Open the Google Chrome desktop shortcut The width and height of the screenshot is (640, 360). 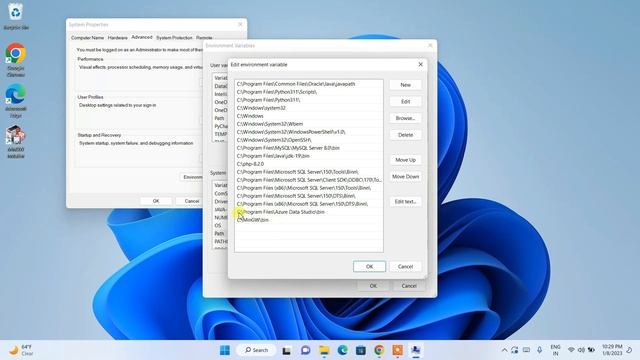(16, 60)
